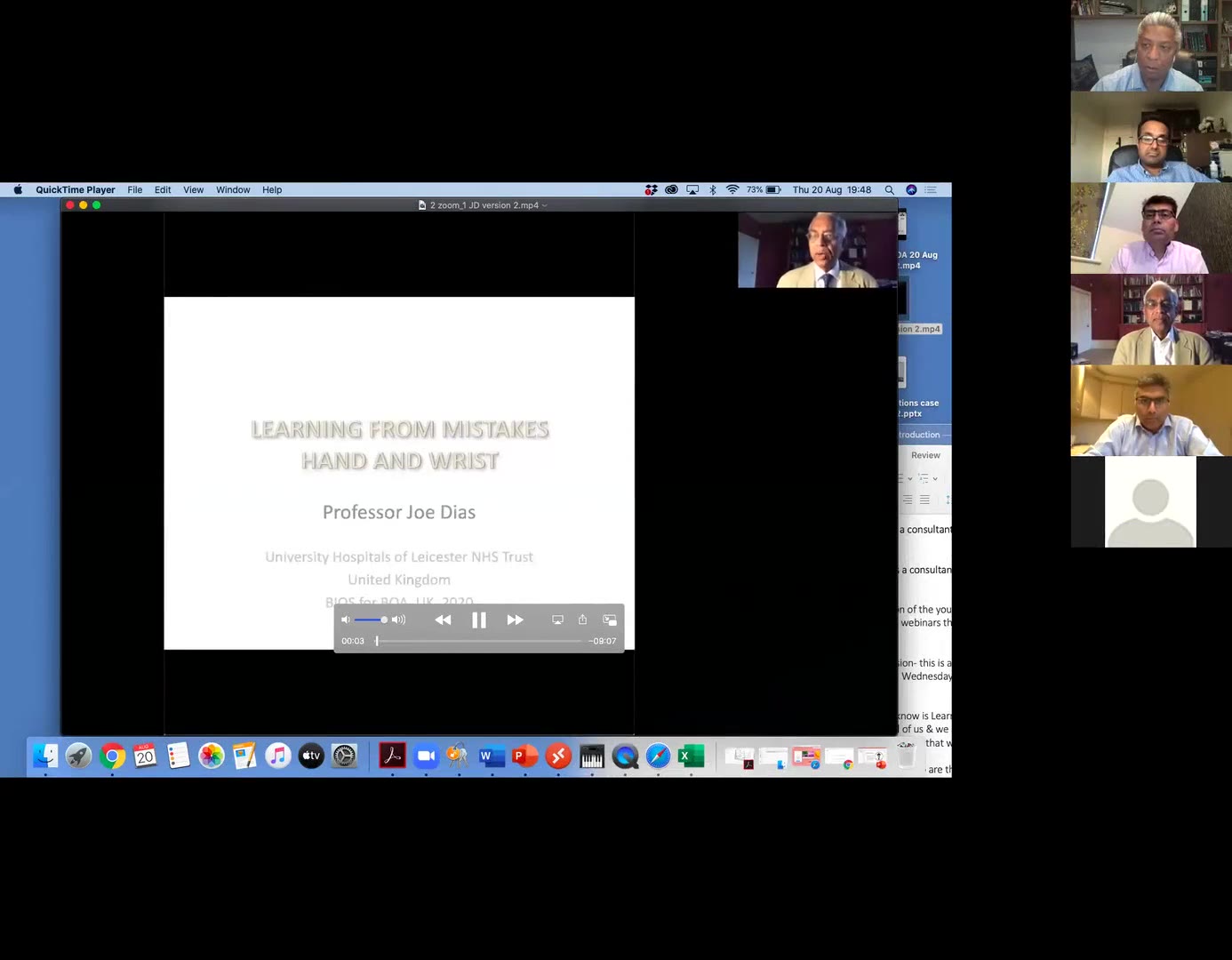
Task: Adjust the volume slider knob
Action: [384, 620]
